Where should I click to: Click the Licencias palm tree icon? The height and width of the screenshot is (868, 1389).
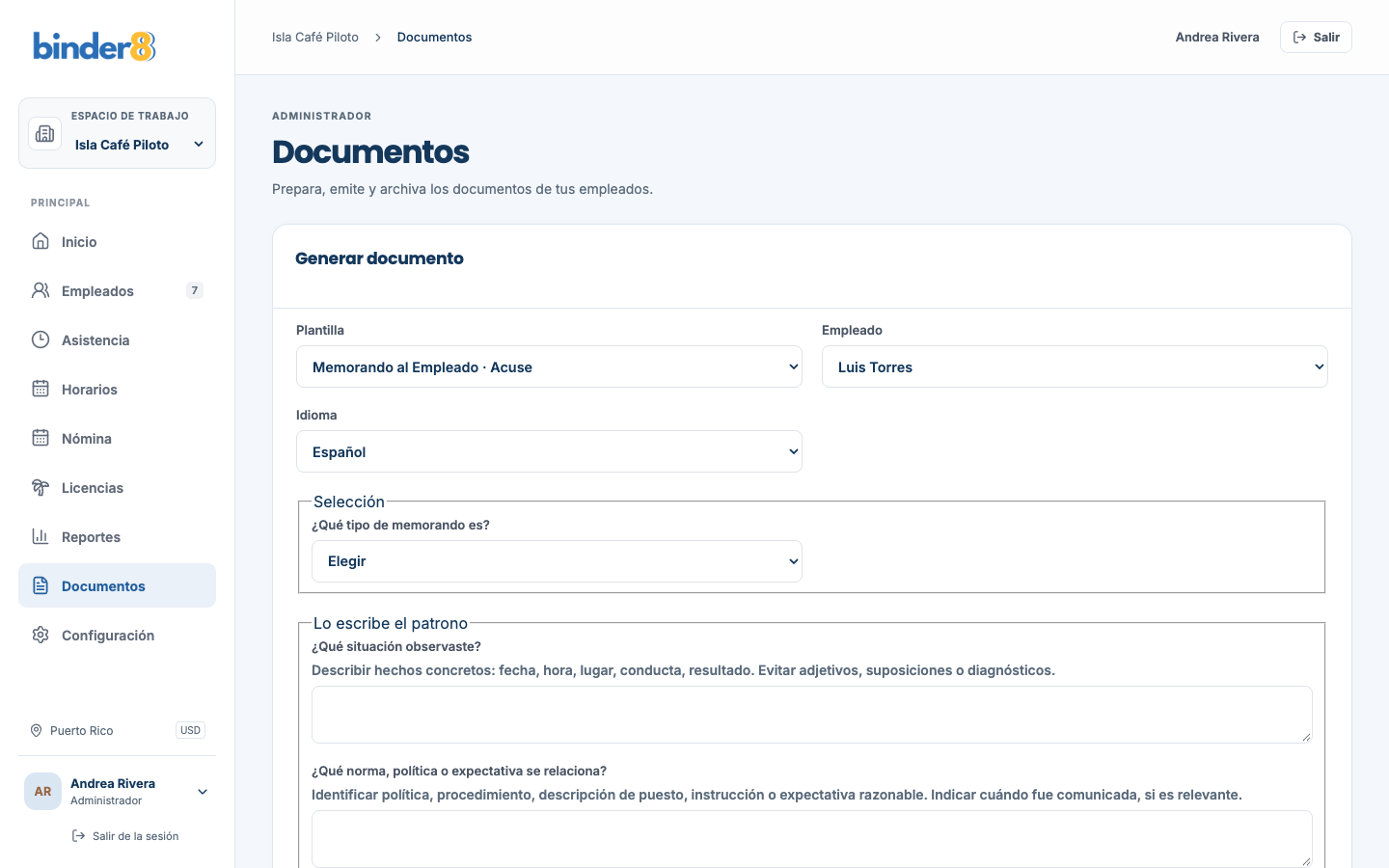(x=41, y=487)
